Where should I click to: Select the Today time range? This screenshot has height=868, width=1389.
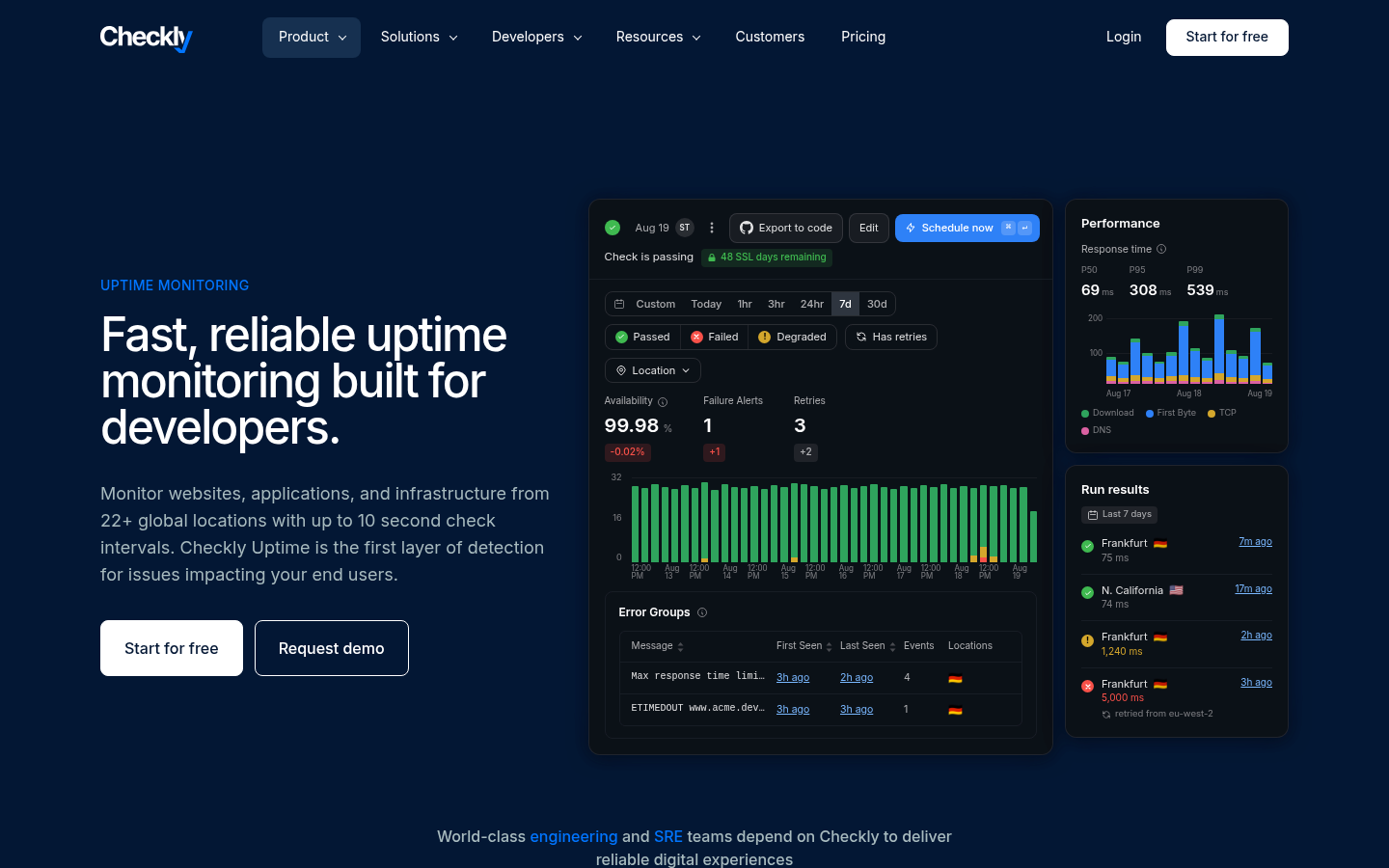click(x=706, y=304)
